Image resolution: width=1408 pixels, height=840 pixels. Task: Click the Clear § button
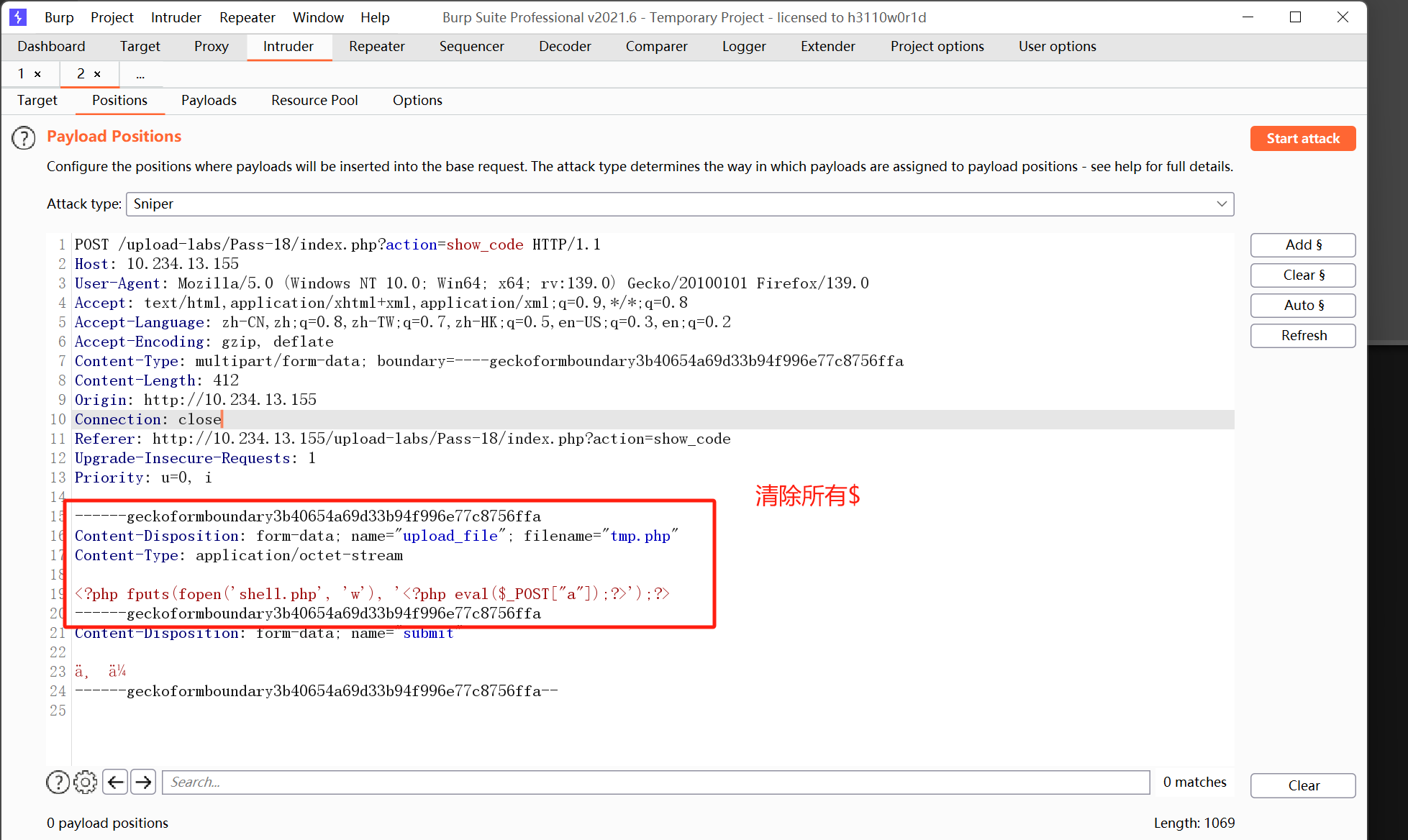(1303, 275)
